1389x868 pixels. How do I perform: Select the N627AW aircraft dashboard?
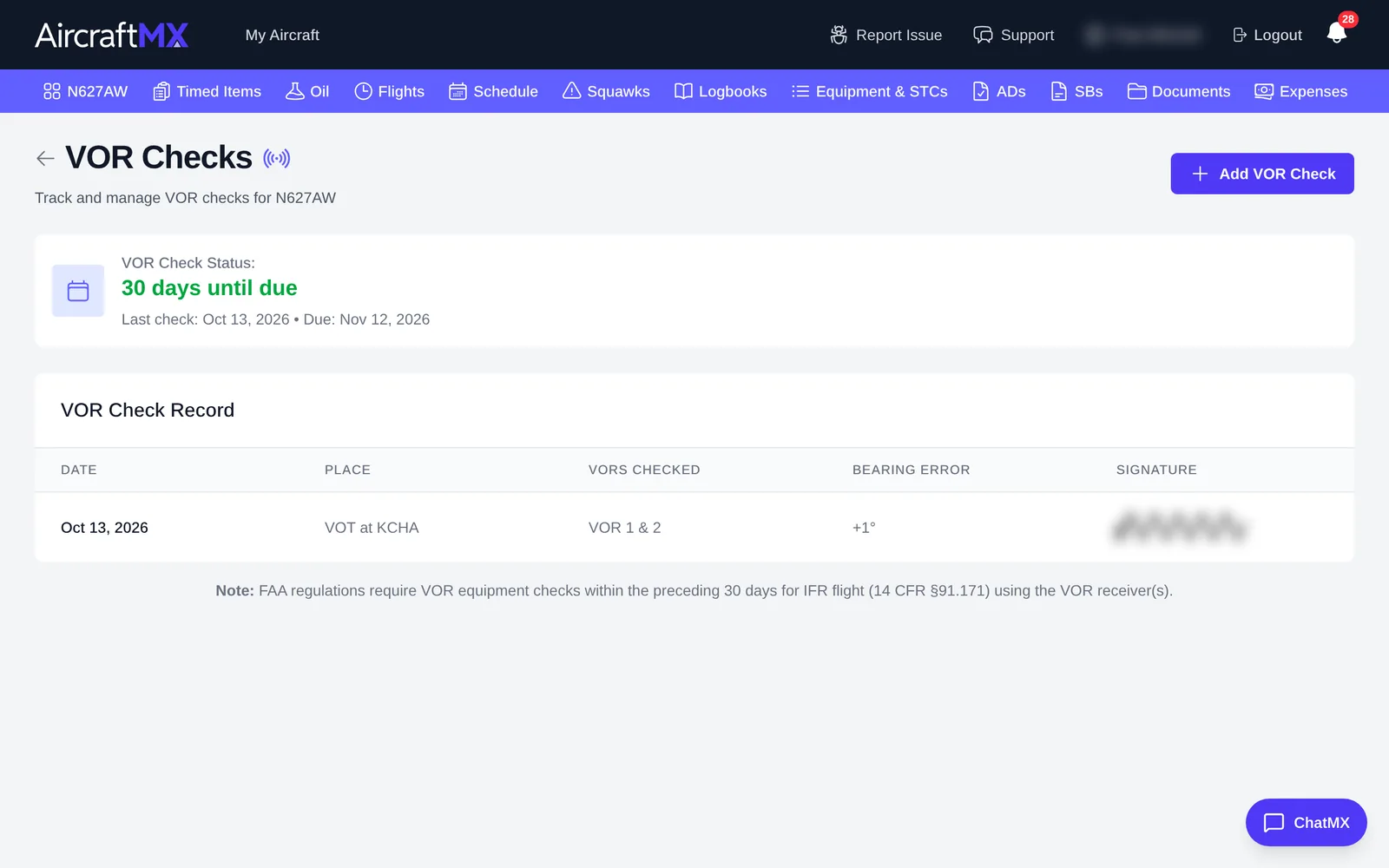(85, 91)
